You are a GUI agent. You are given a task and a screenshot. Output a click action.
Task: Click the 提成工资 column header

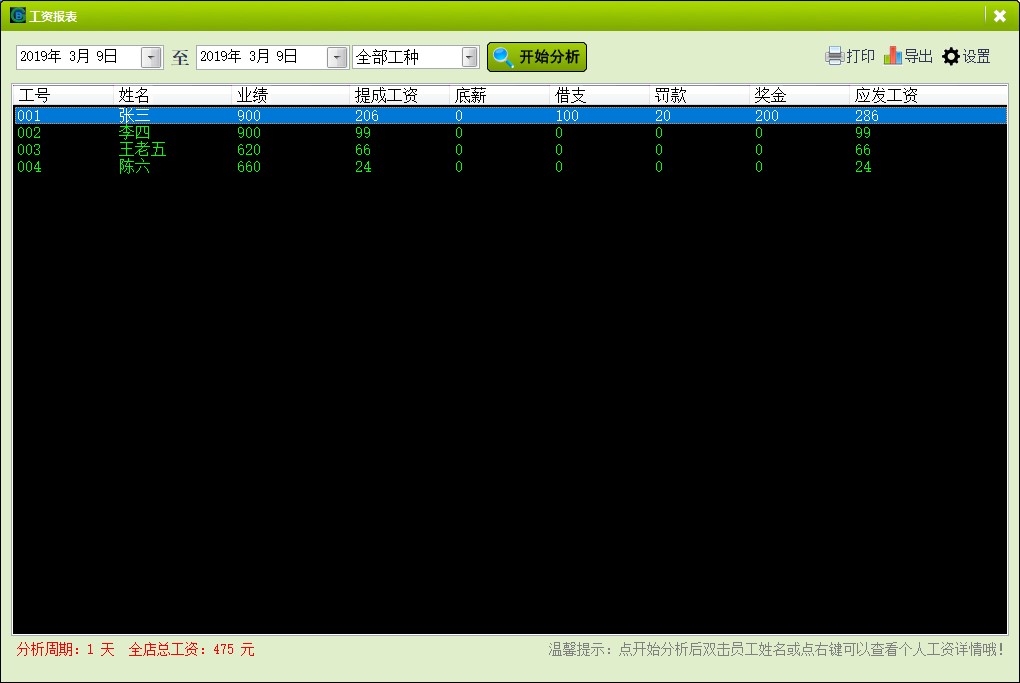coord(386,96)
